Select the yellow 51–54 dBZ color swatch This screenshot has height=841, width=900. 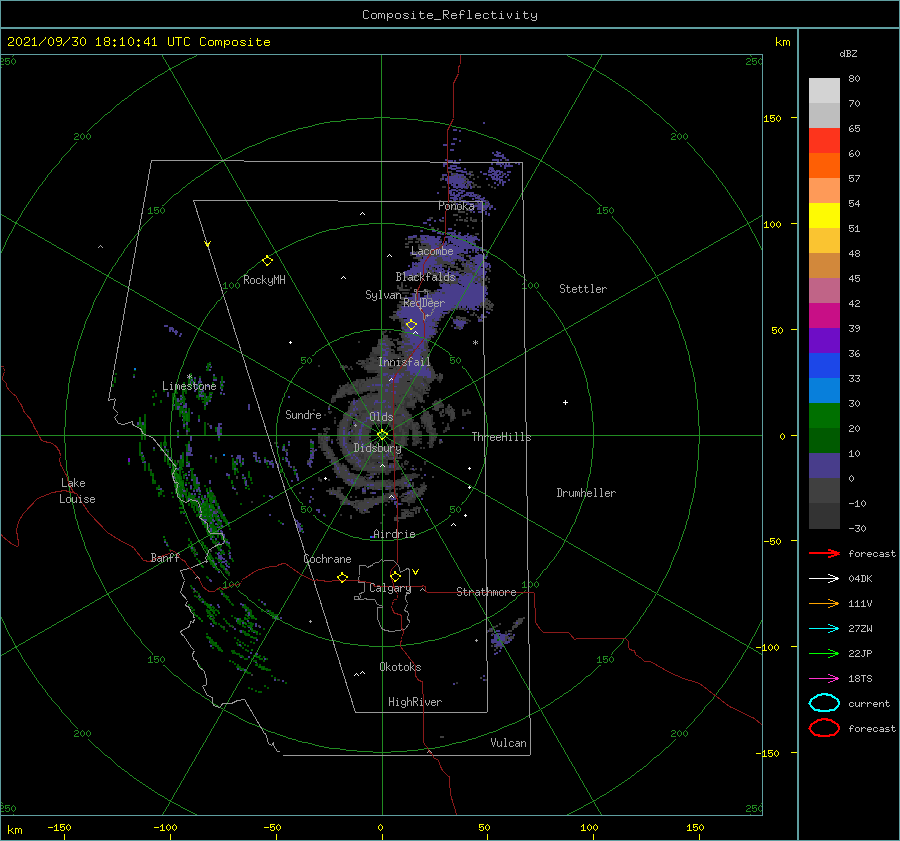(824, 216)
